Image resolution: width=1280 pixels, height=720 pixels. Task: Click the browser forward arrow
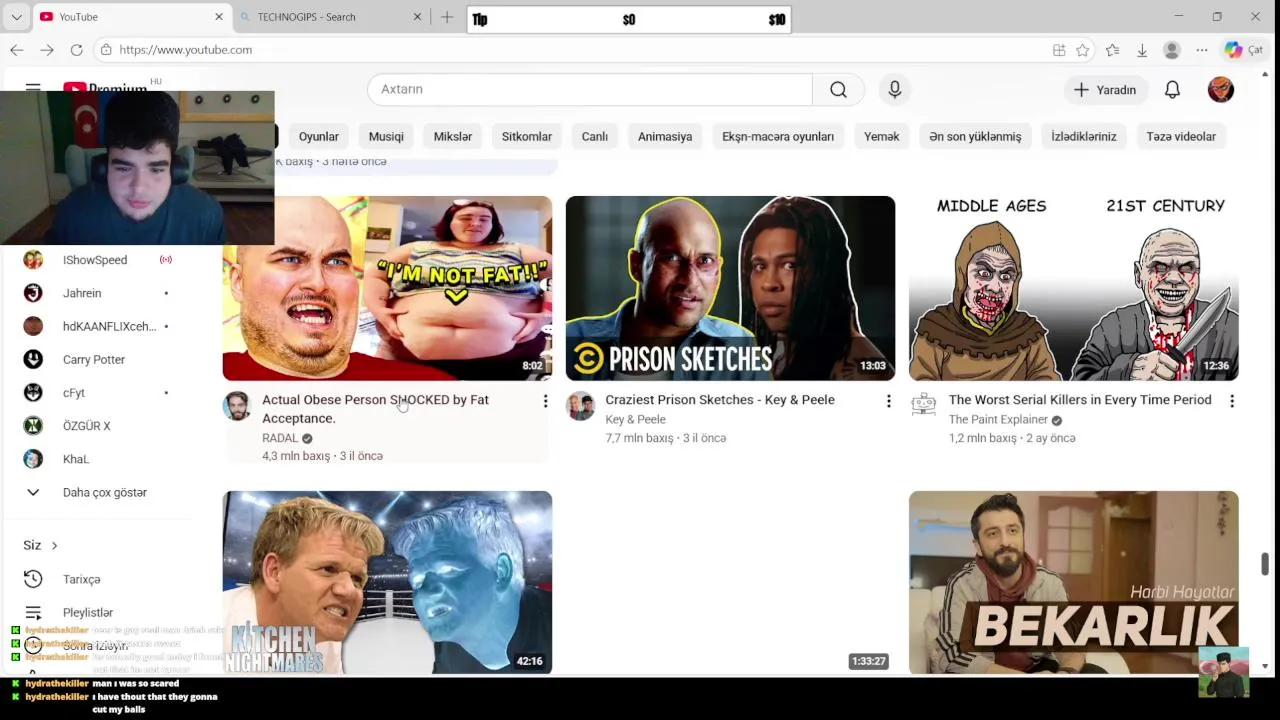(47, 50)
